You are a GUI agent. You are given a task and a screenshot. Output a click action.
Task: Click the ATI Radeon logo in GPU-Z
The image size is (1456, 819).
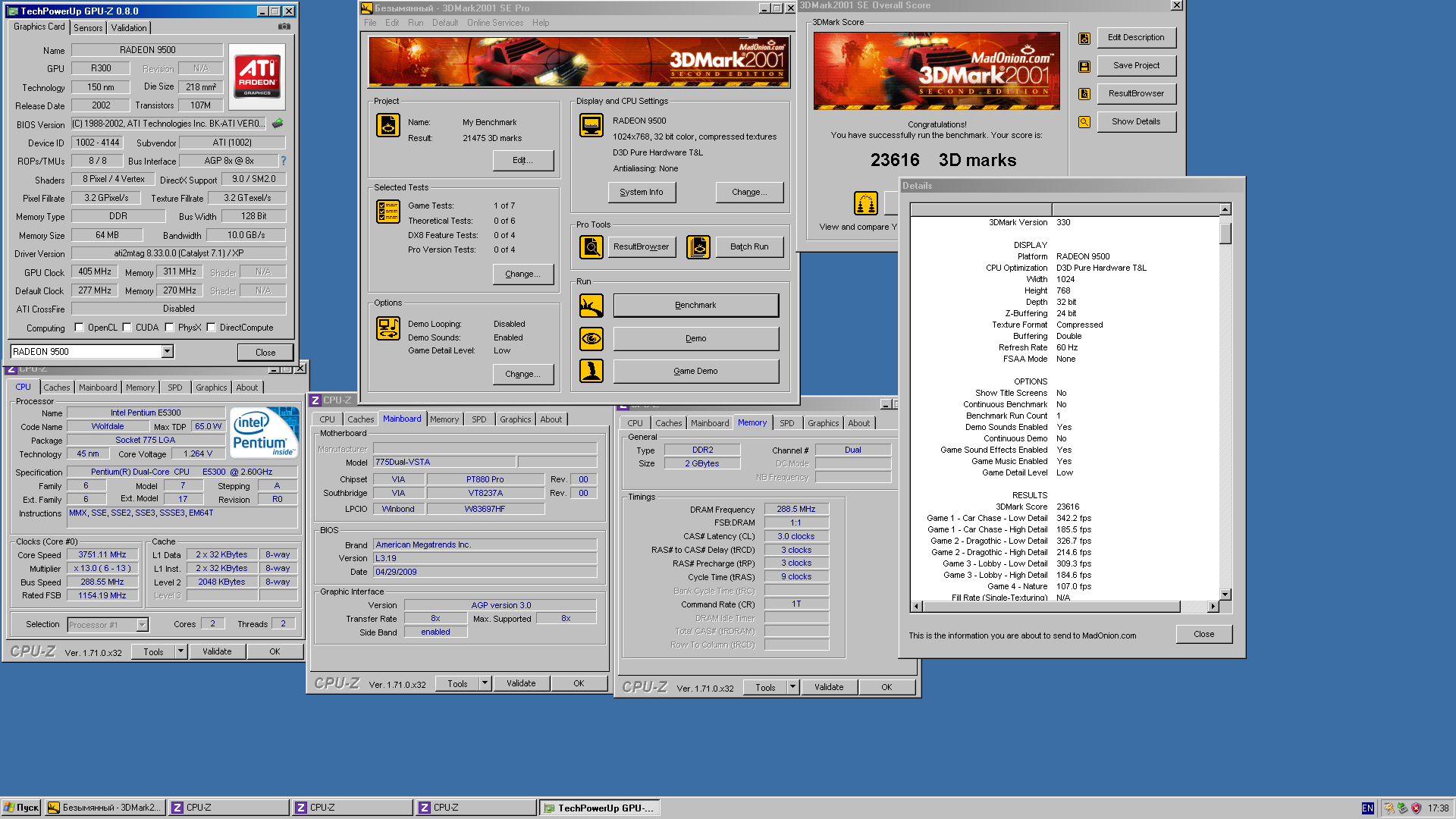(x=257, y=77)
